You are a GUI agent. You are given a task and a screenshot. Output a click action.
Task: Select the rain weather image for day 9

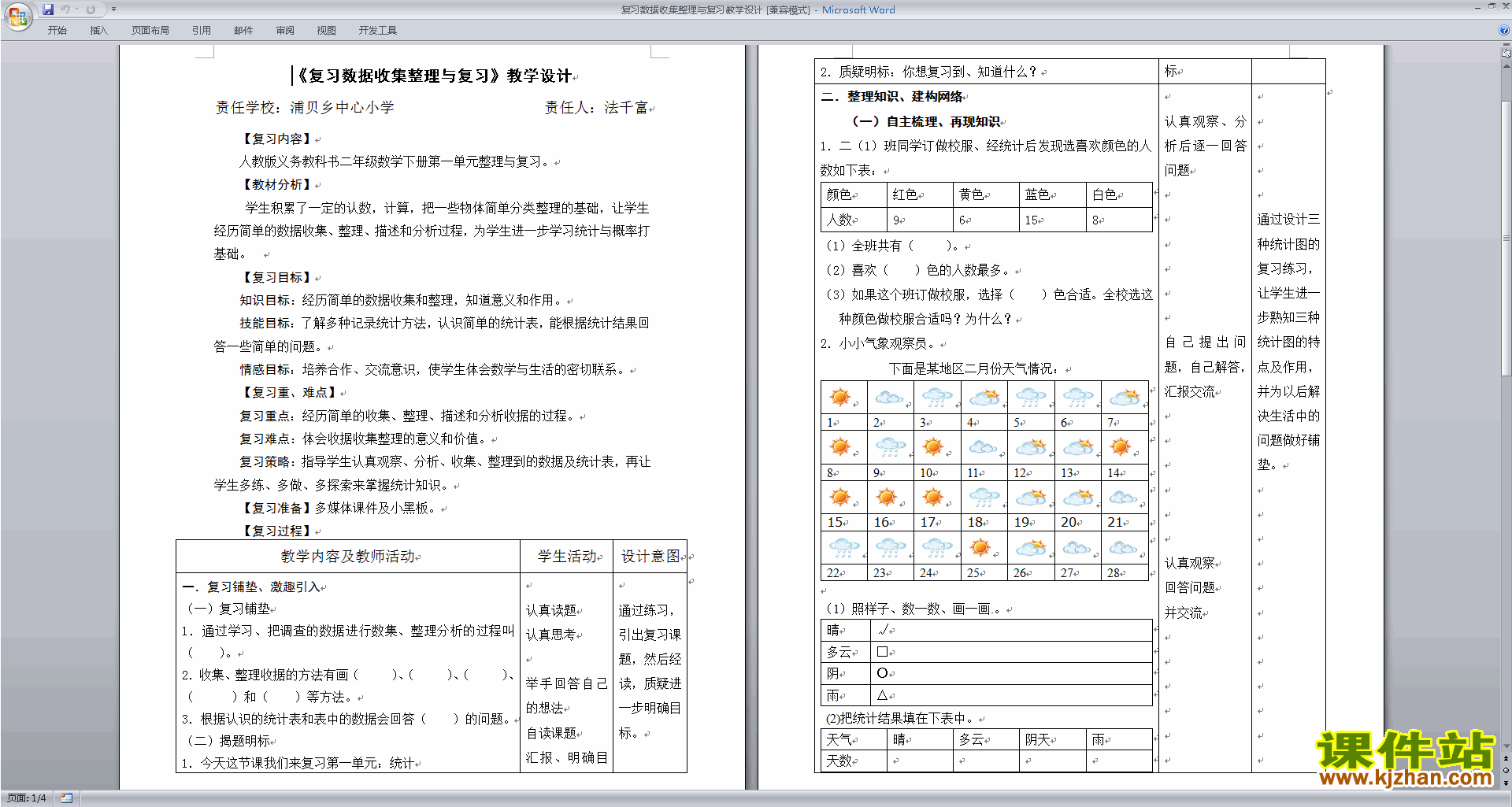click(x=890, y=447)
